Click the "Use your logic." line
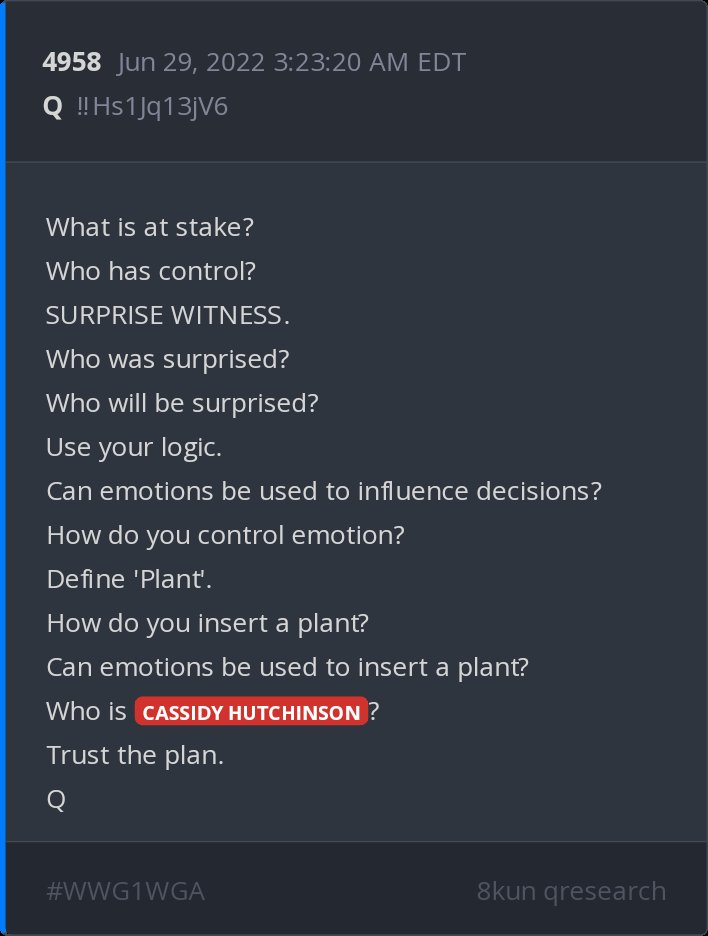Image resolution: width=708 pixels, height=936 pixels. point(134,447)
